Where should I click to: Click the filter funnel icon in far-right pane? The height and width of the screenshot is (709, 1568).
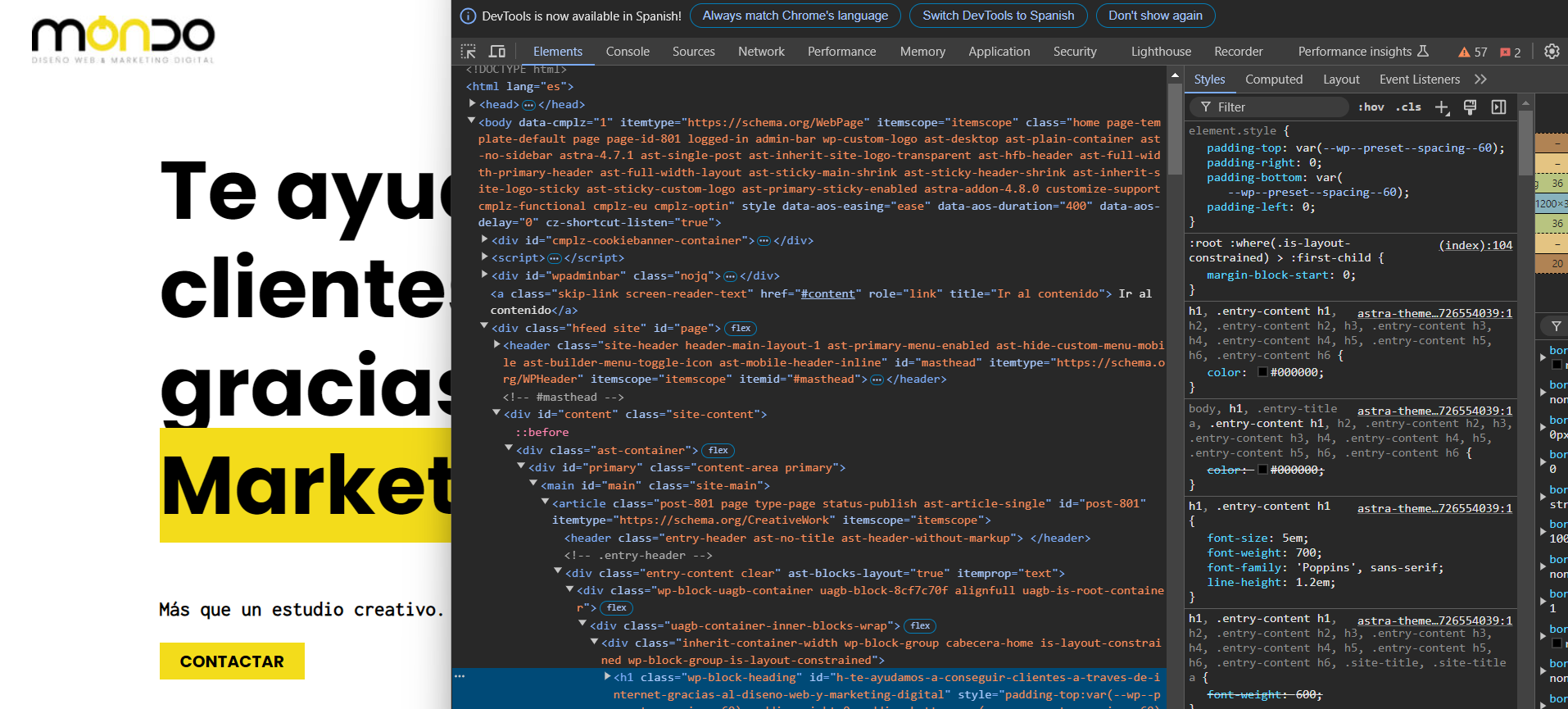pyautogui.click(x=1556, y=326)
